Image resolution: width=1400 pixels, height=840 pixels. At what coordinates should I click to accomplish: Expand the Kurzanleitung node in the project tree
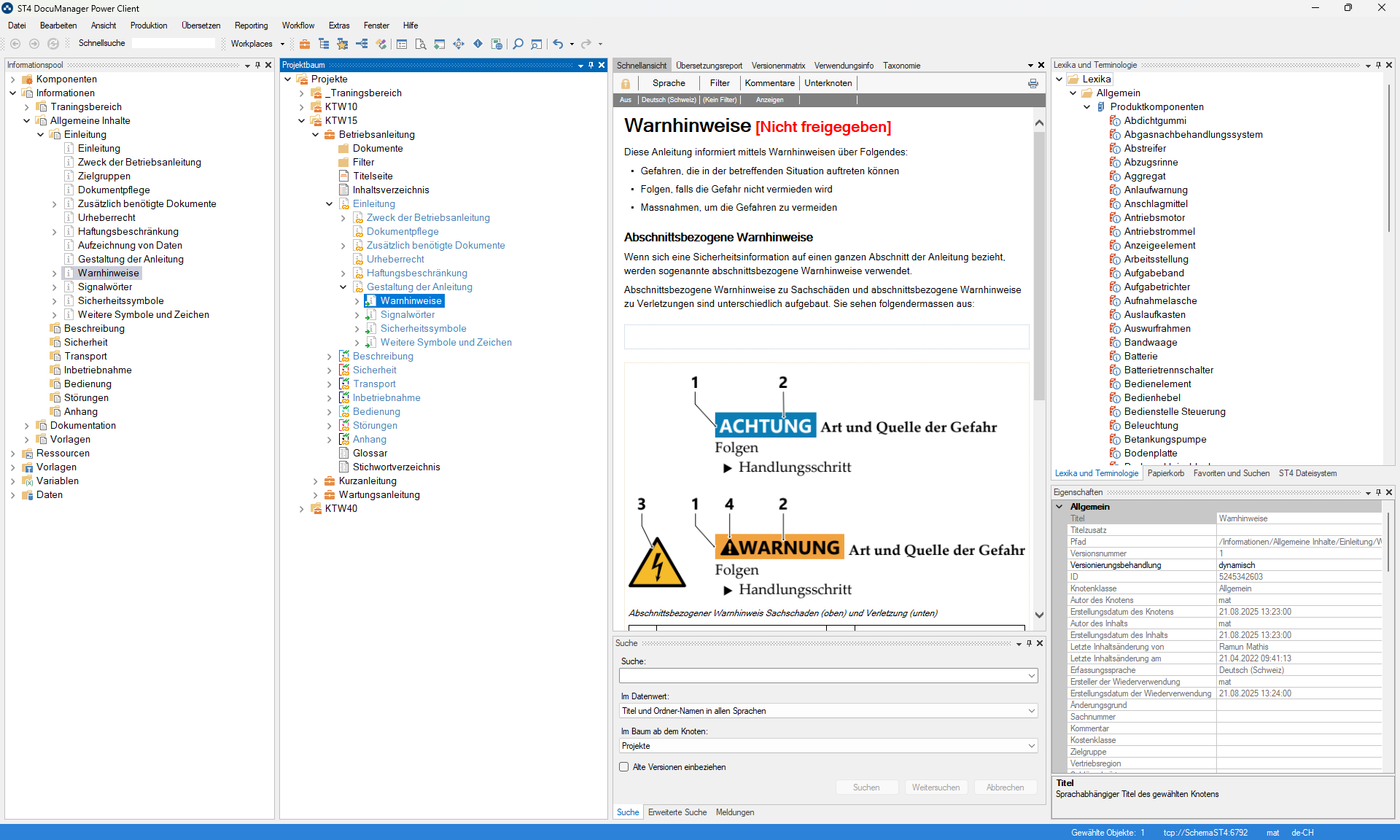tap(315, 481)
